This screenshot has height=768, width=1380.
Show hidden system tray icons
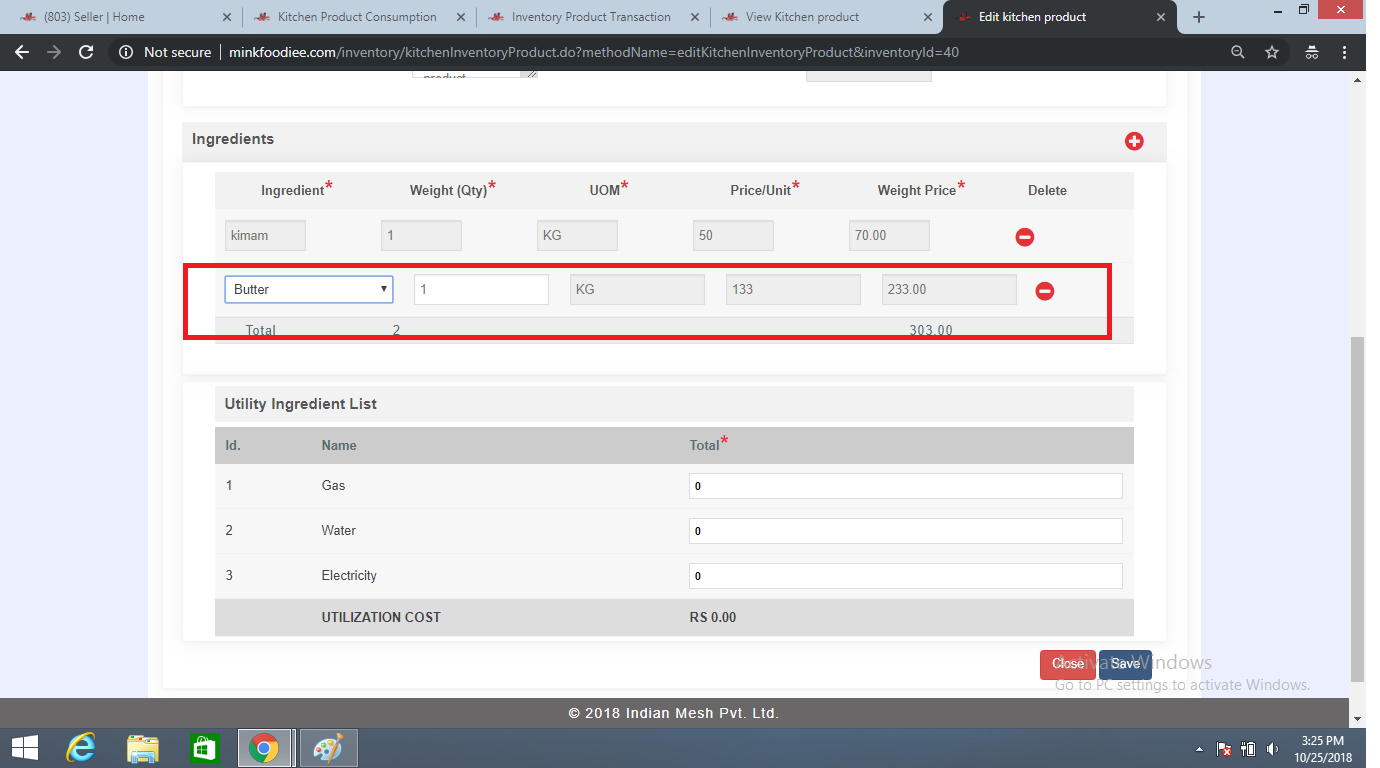point(1199,749)
